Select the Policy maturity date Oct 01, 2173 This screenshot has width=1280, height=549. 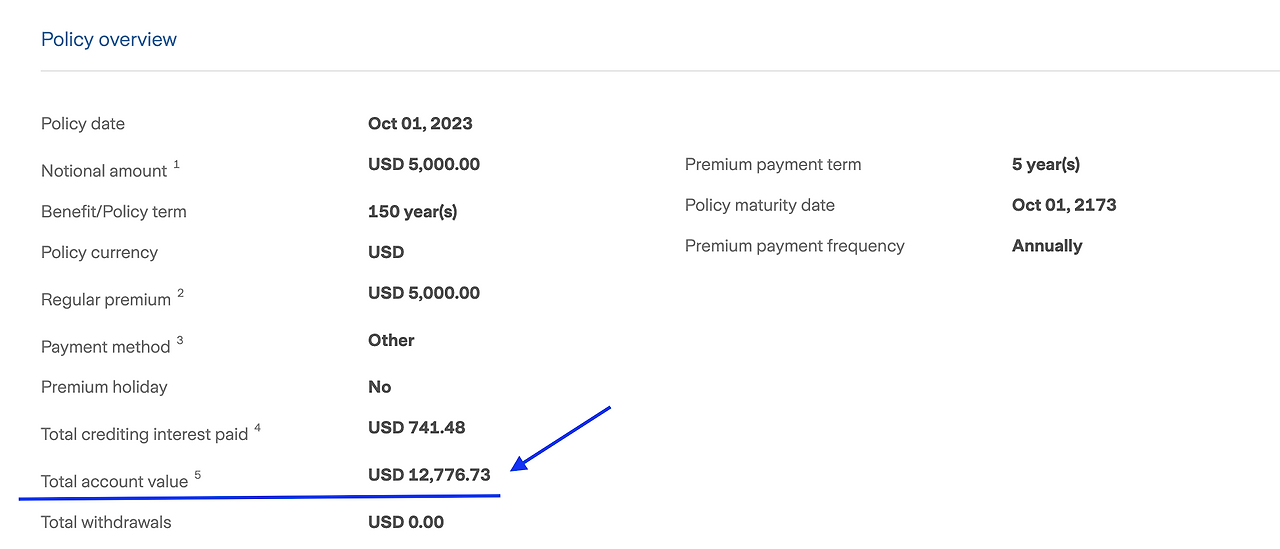tap(1064, 205)
